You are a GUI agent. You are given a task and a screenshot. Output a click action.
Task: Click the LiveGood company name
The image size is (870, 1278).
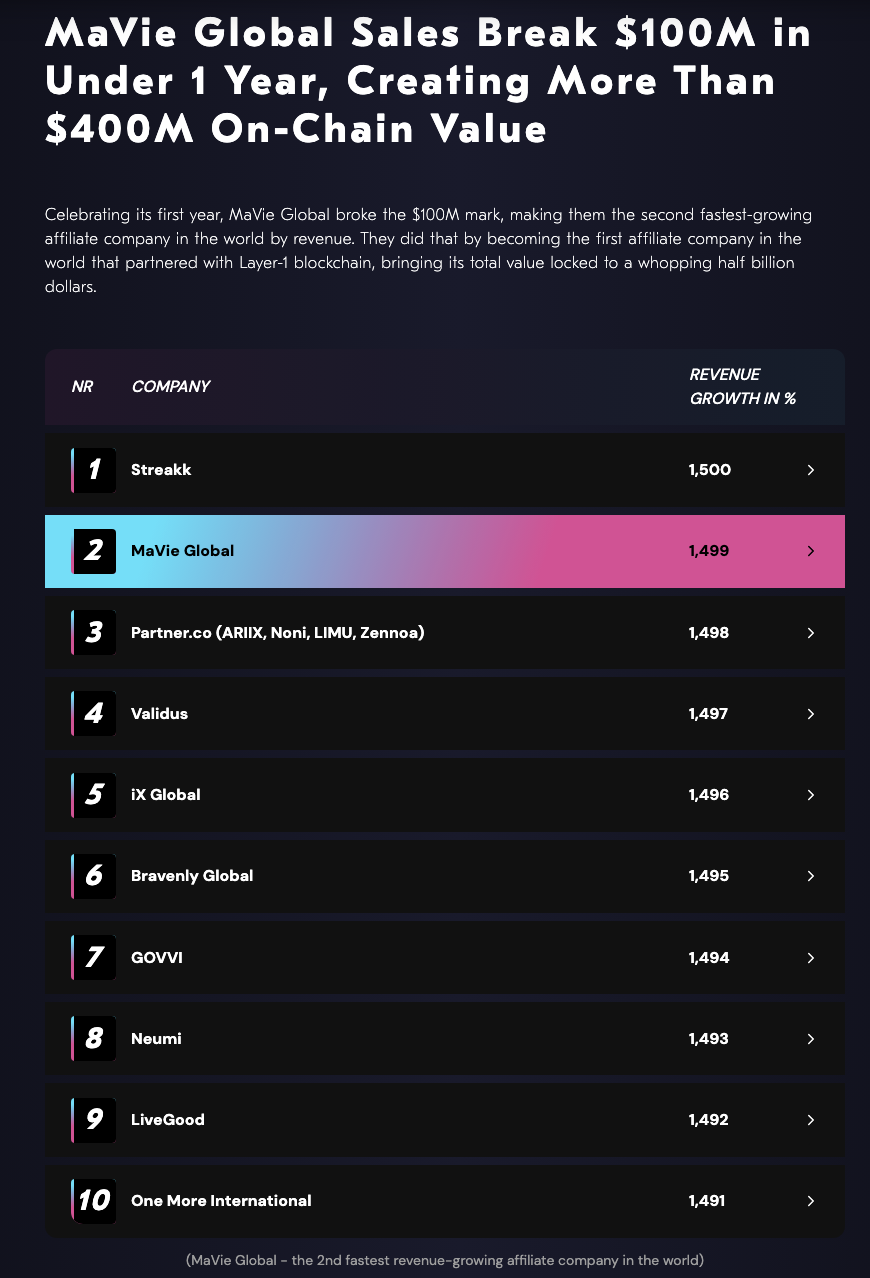168,1120
